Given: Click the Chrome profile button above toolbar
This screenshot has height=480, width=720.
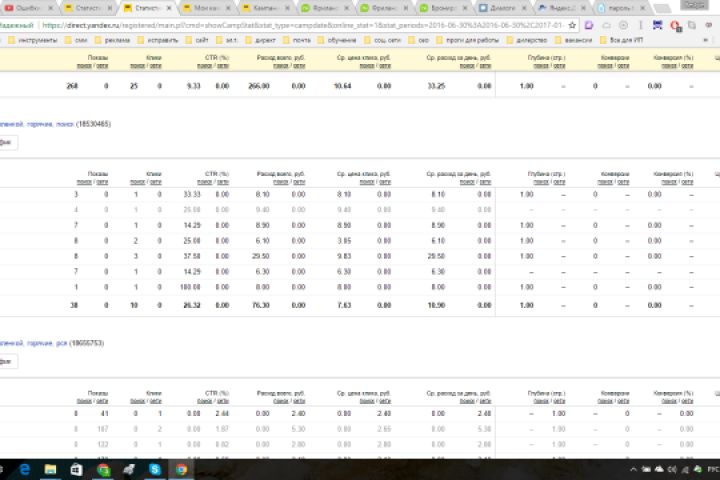Looking at the screenshot, I should coord(693,5).
